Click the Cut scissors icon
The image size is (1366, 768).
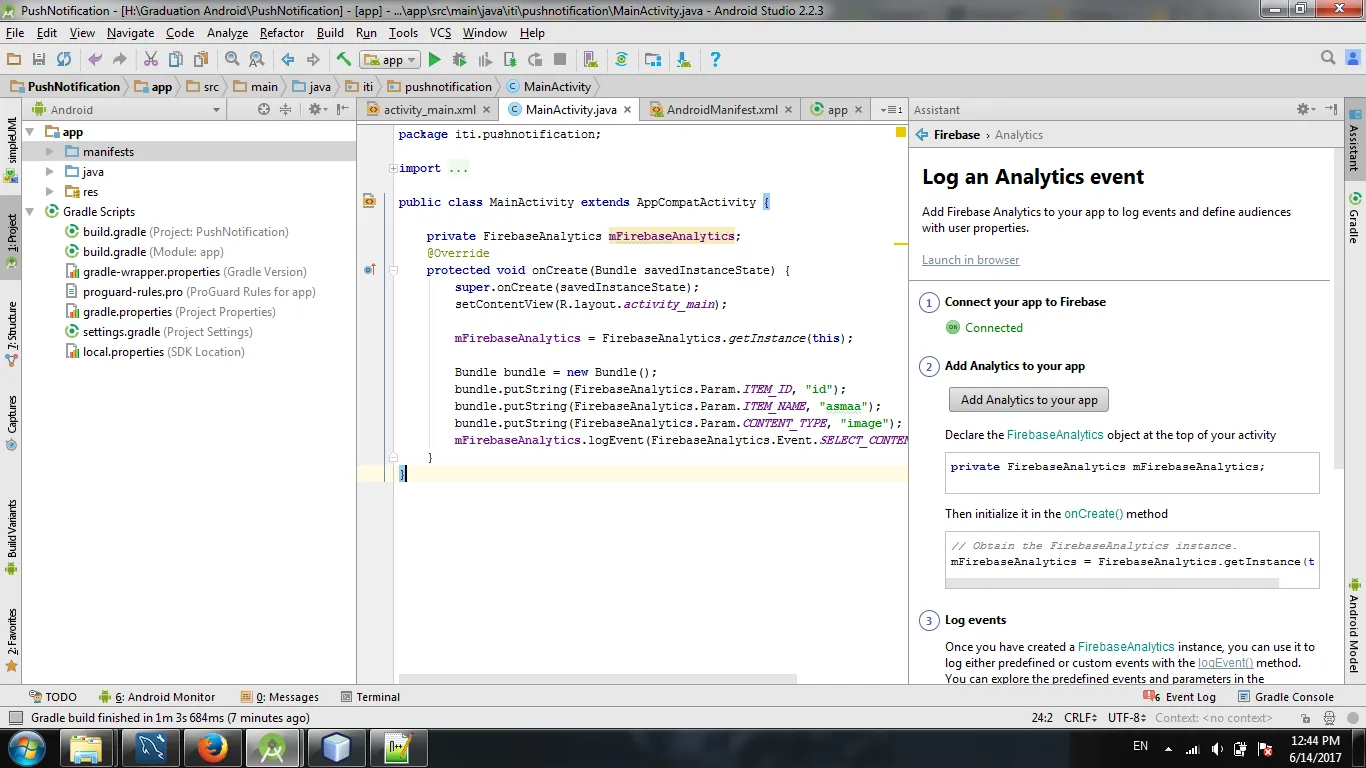pos(151,60)
